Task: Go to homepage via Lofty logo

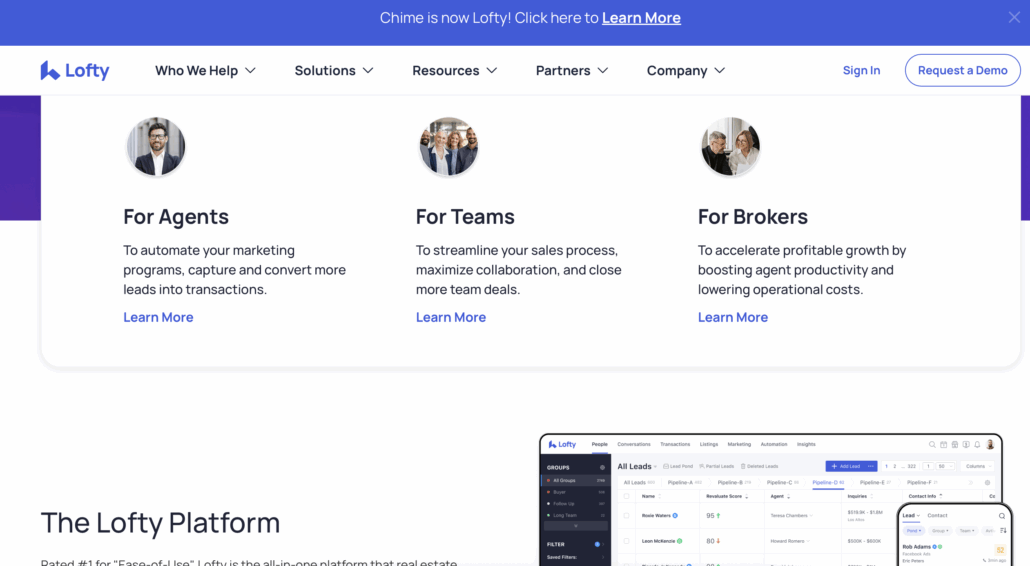Action: [75, 70]
